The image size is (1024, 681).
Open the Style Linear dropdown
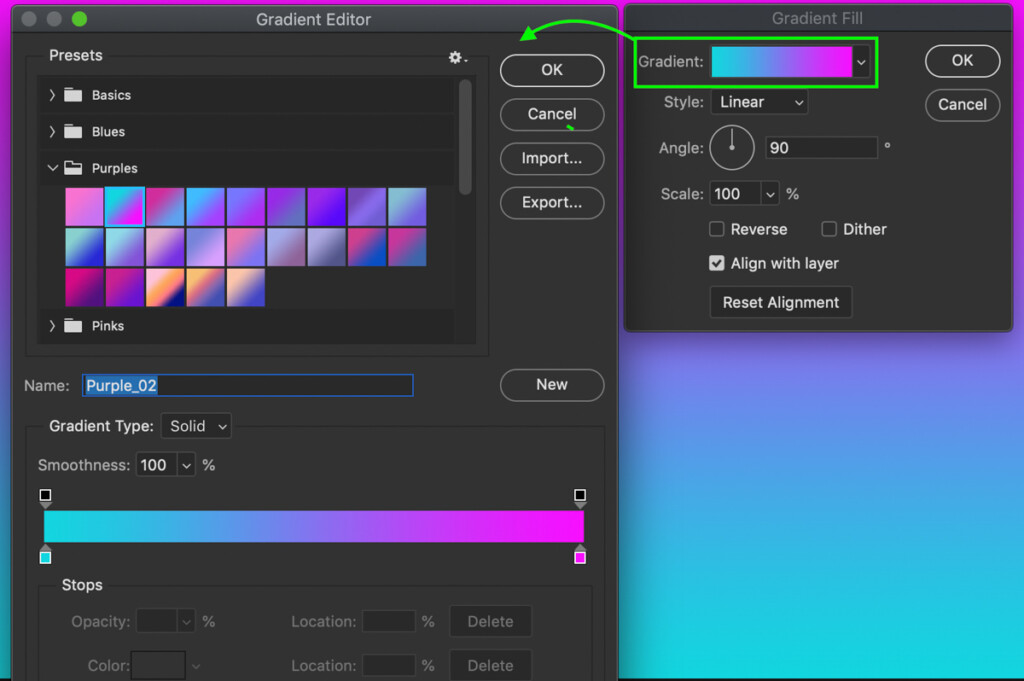[759, 102]
